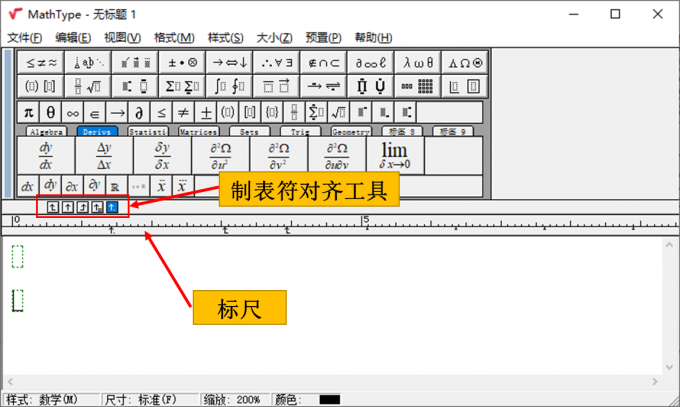Open the matrix templates palette
Viewport: 680px width, 407px height.
coord(418,86)
